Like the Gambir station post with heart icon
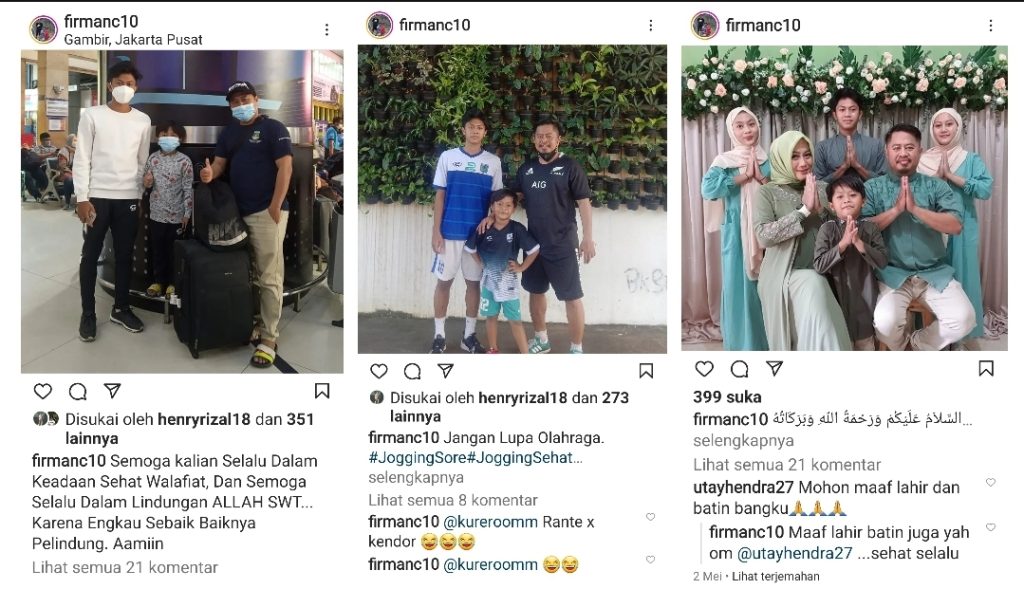Screen dimensions: 1024x589 (x=42, y=391)
